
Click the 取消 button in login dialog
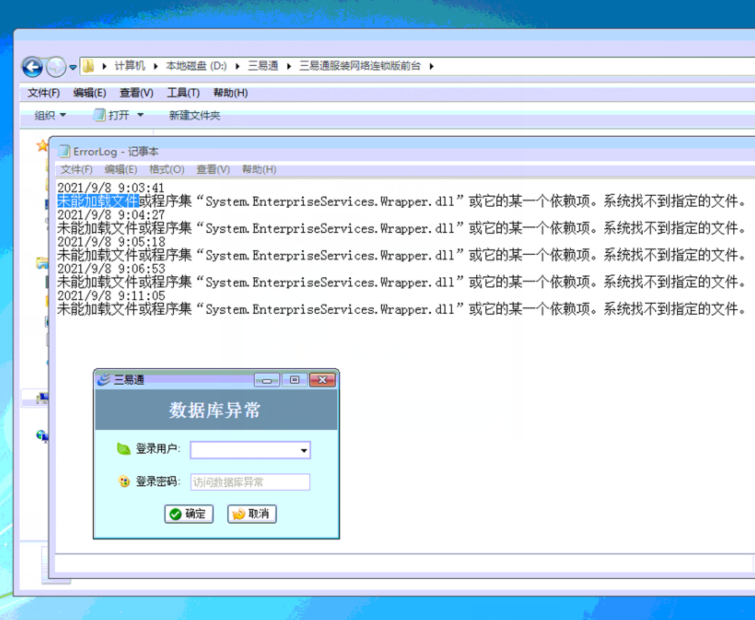[x=252, y=514]
